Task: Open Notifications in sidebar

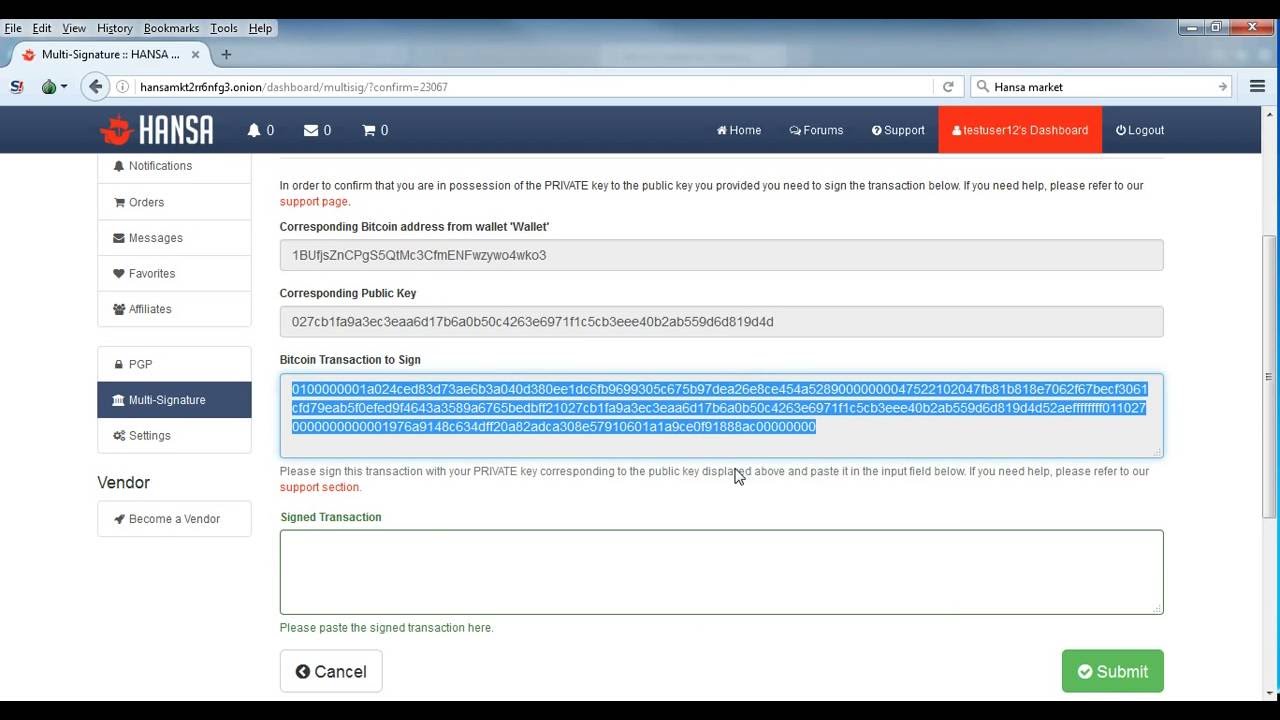Action: (x=174, y=166)
